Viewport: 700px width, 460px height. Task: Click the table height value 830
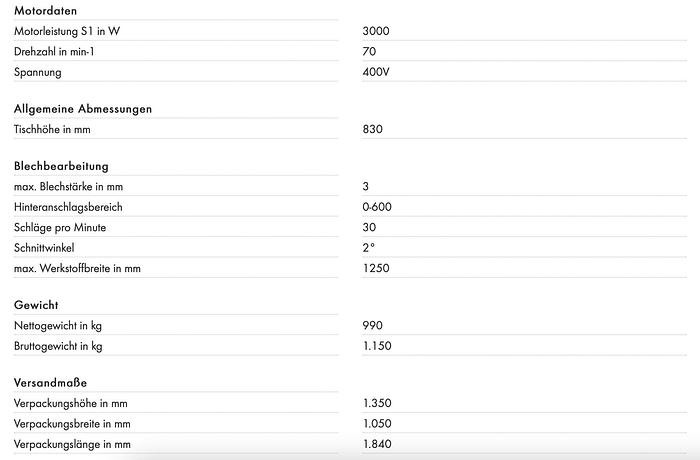373,129
